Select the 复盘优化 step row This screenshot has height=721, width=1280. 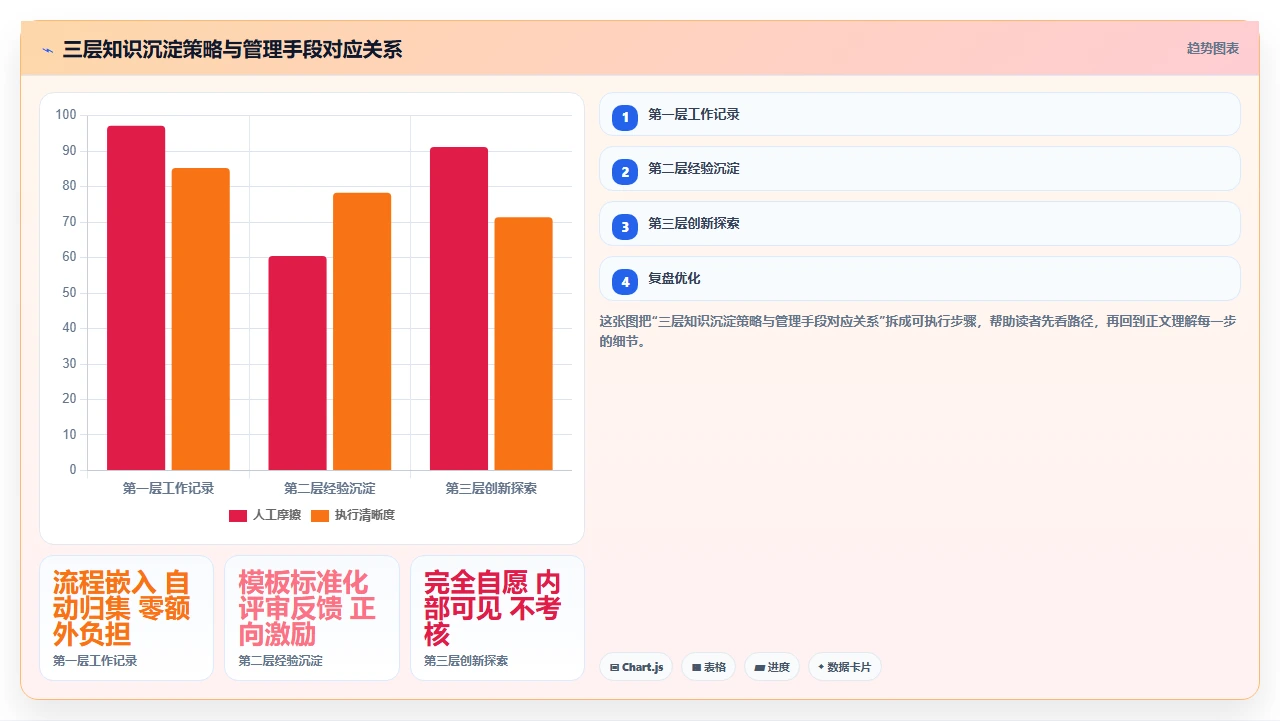920,279
